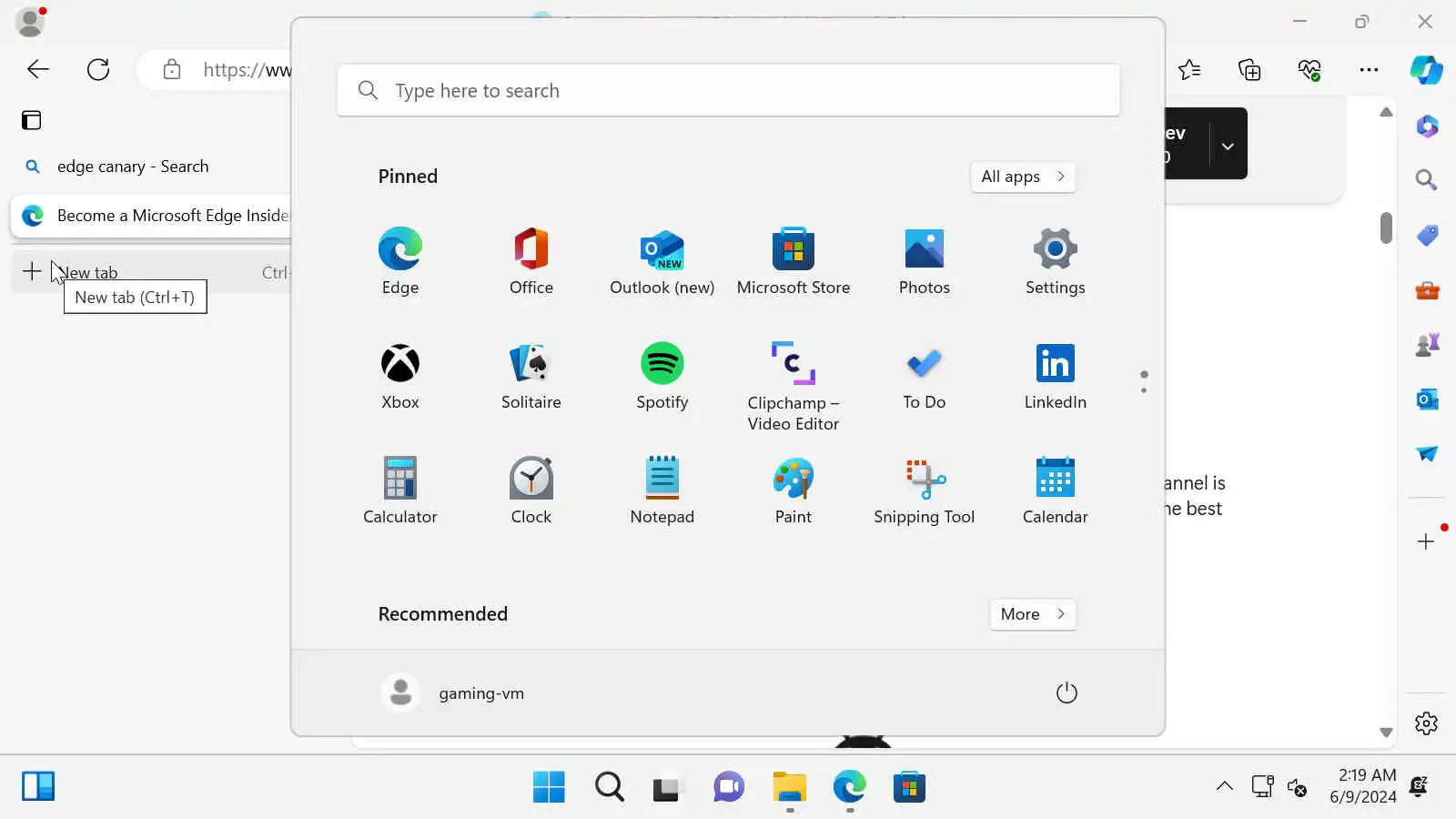Screen dimensions: 1456x819
Task: Launch Office from the Start menu
Action: pos(531,261)
